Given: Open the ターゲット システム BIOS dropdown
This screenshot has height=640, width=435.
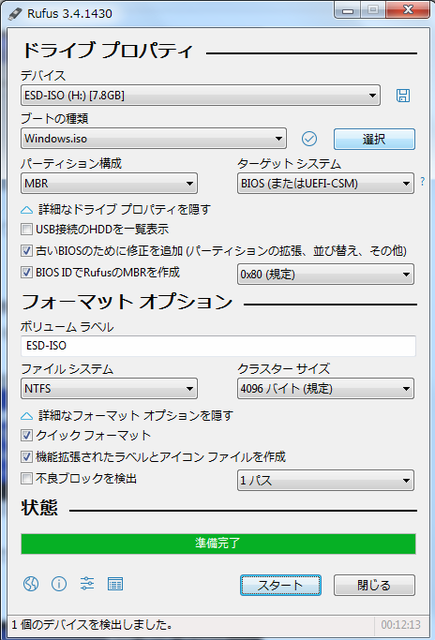Looking at the screenshot, I should [x=325, y=183].
